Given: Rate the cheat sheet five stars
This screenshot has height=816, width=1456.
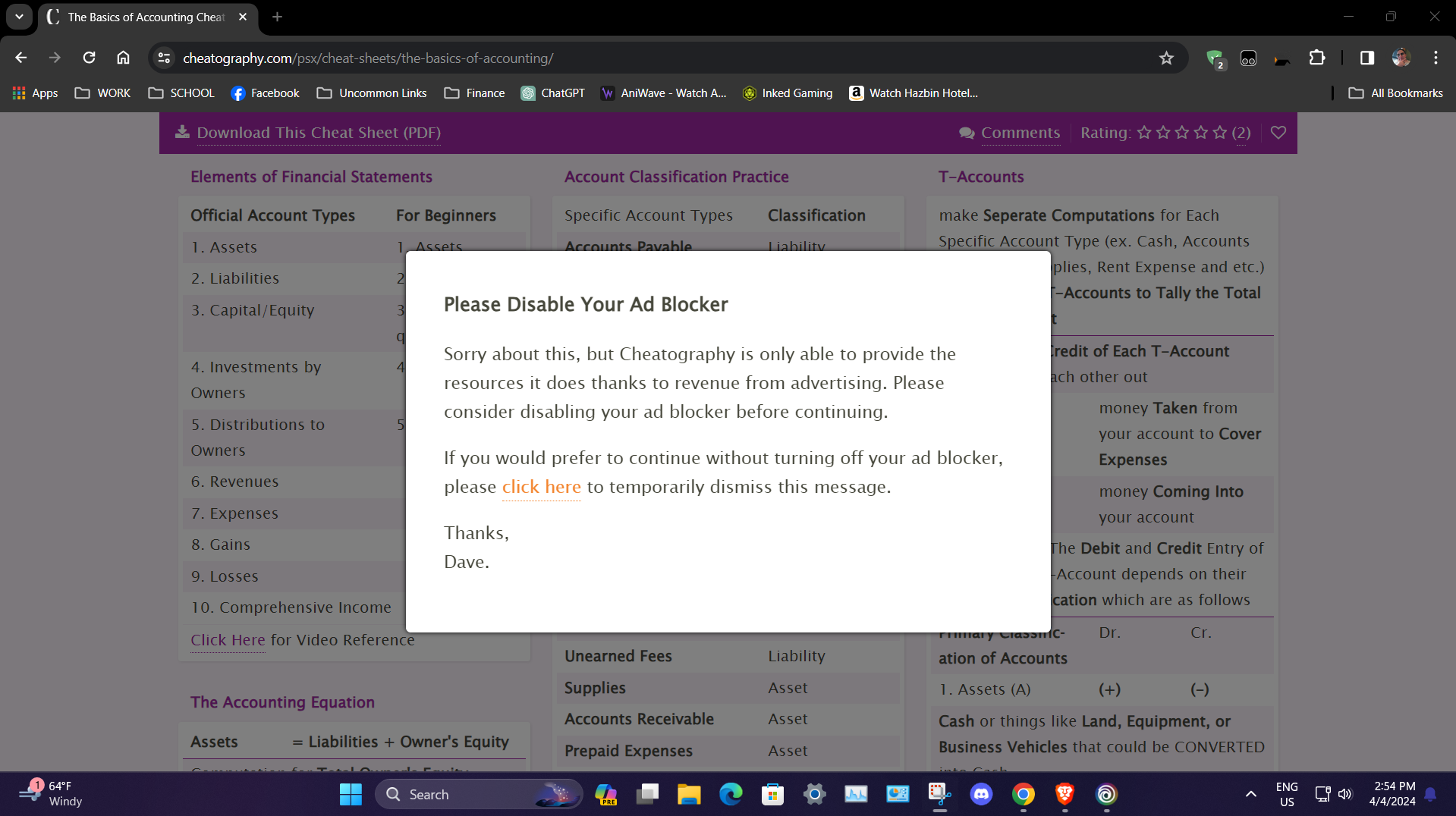Looking at the screenshot, I should (1219, 133).
